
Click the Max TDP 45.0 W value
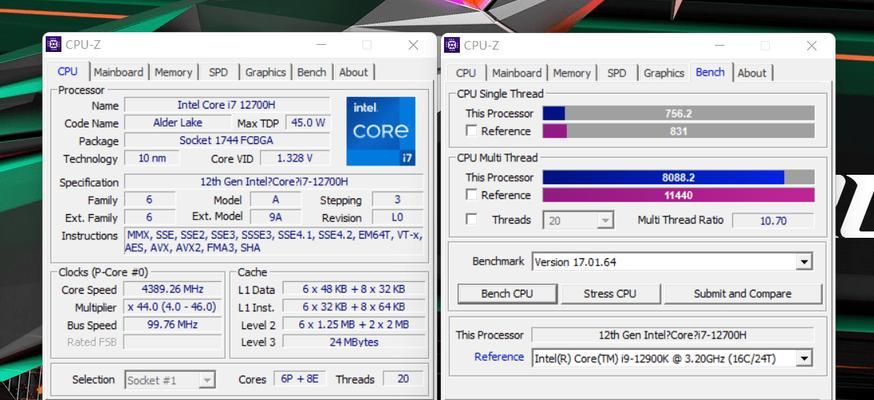point(308,123)
